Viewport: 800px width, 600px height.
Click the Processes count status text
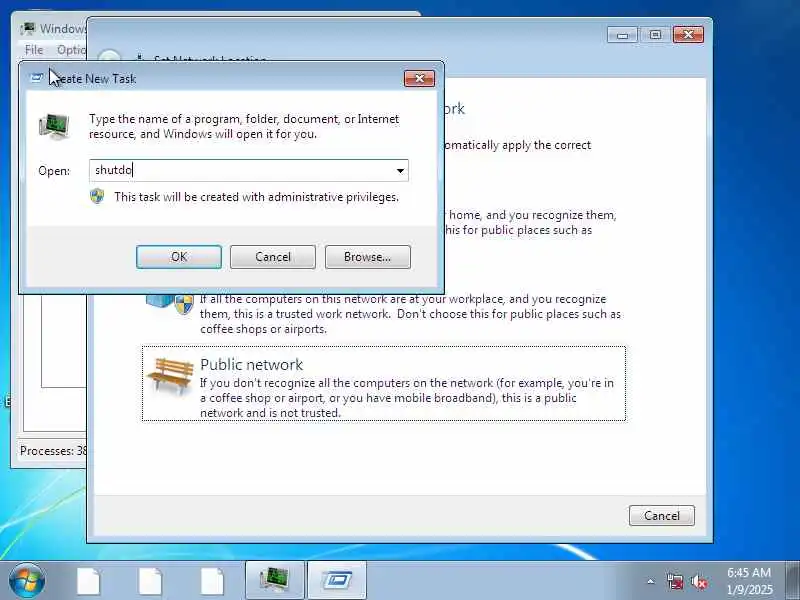(x=53, y=451)
